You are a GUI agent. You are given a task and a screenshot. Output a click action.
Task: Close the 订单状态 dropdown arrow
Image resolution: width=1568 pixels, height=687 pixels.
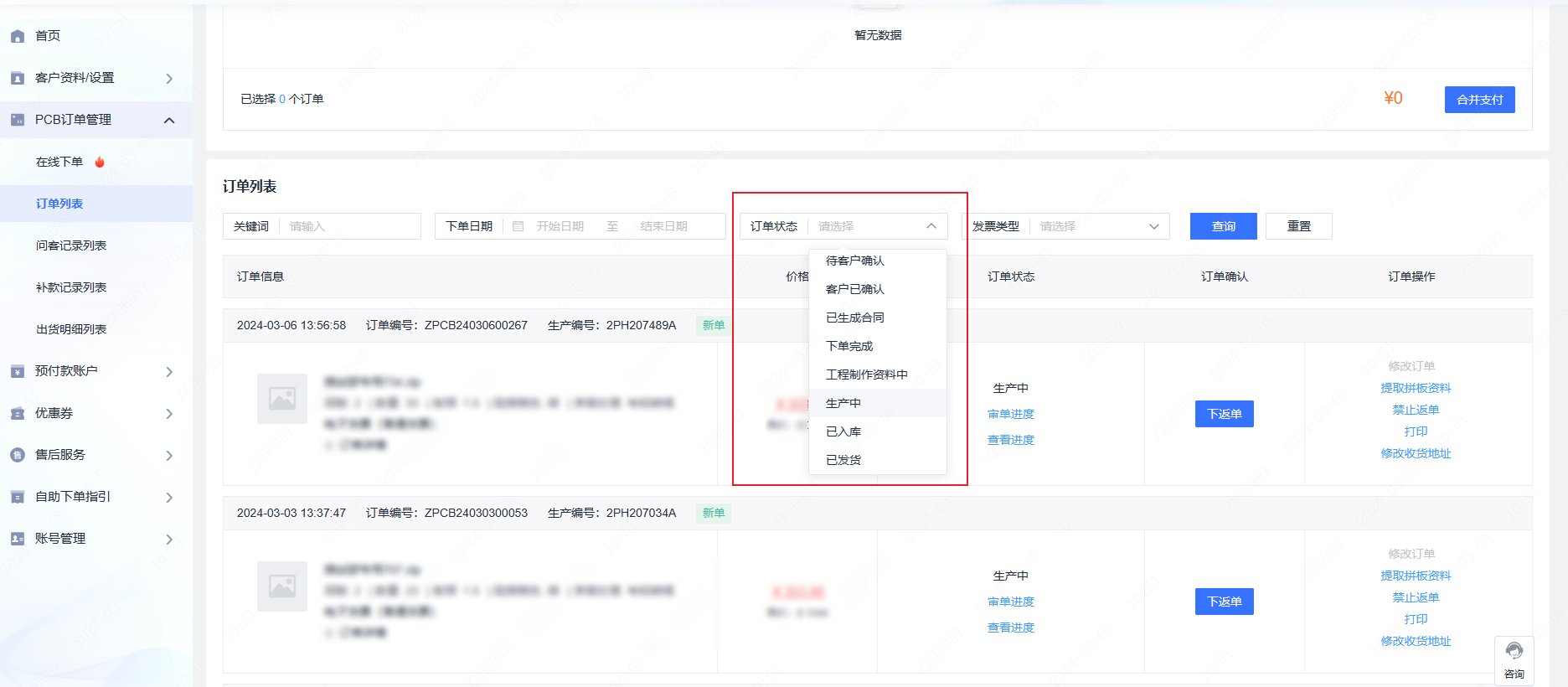click(x=931, y=226)
